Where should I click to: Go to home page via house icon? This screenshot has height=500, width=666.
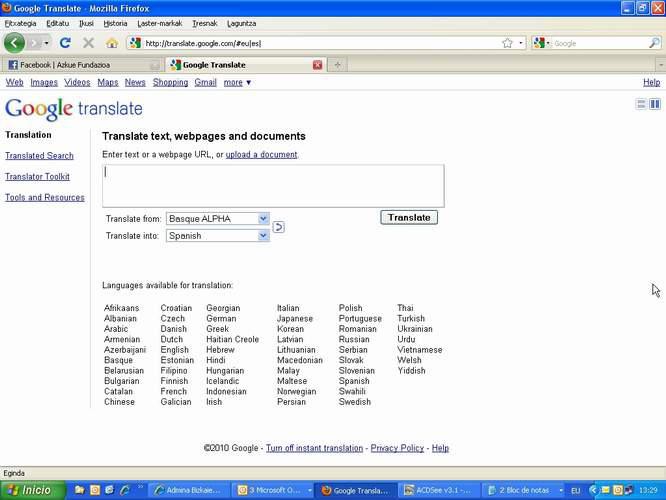coord(112,43)
